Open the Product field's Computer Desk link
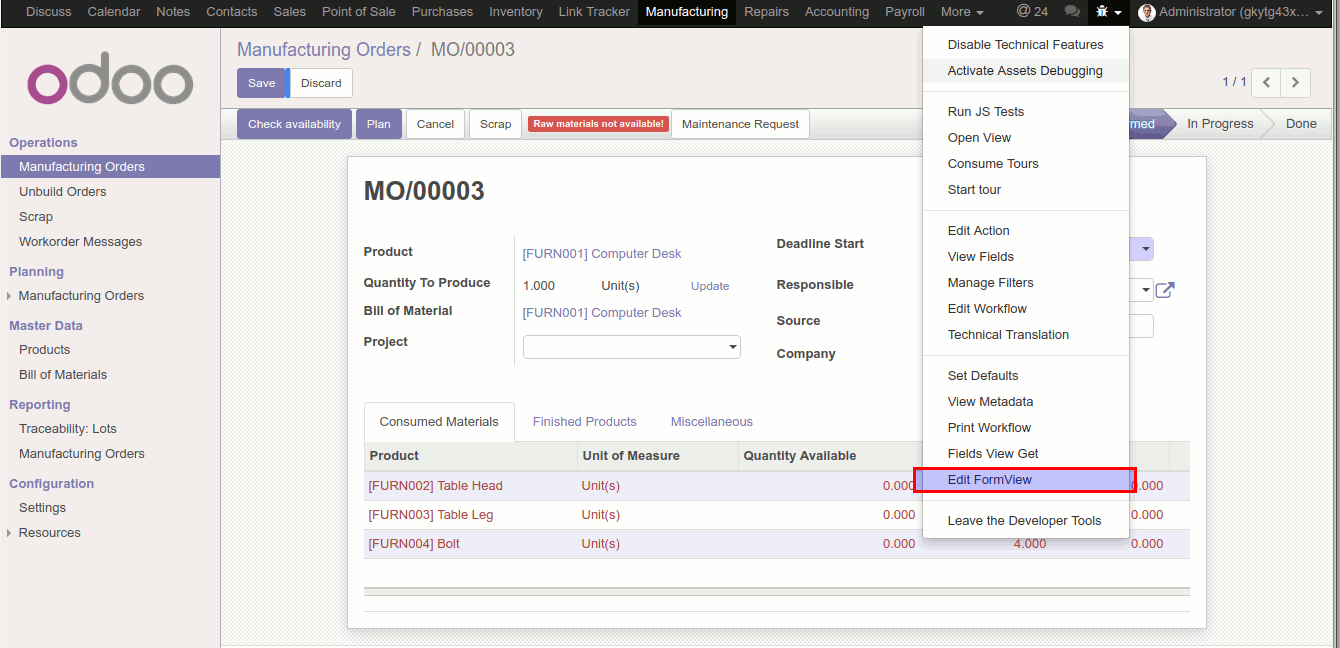Image resolution: width=1340 pixels, height=648 pixels. coord(602,254)
